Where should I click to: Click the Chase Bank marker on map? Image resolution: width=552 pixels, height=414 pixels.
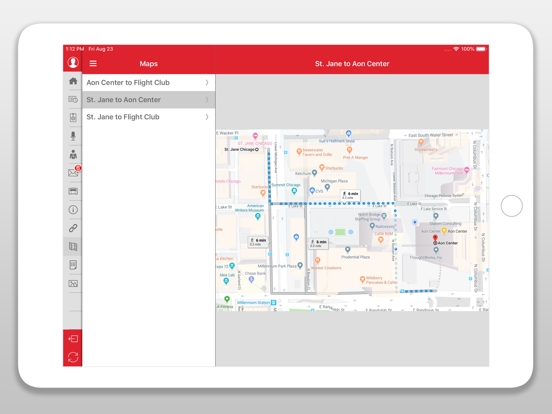[251, 280]
